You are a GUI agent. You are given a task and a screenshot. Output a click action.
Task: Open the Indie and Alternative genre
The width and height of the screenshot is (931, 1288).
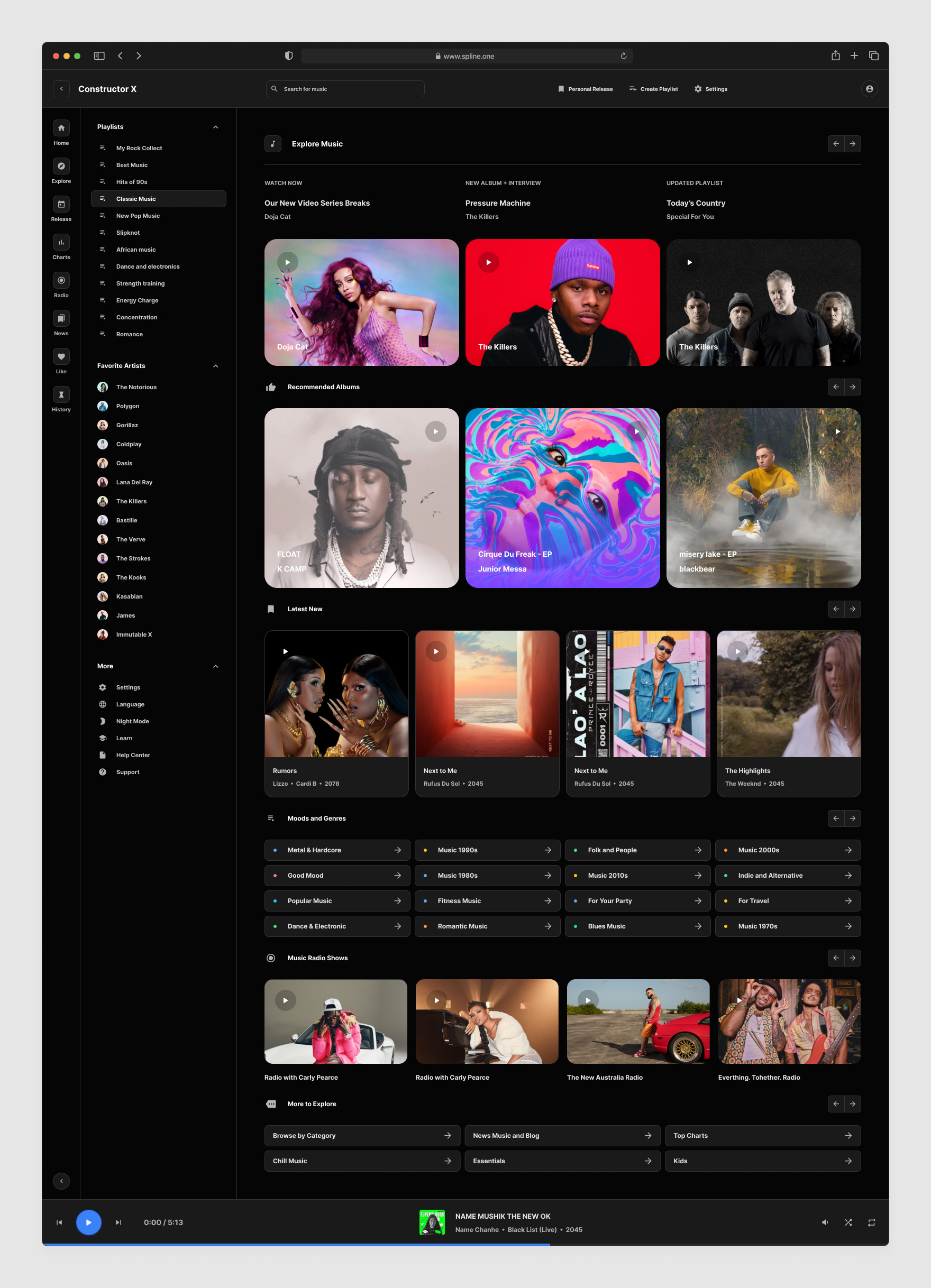[788, 876]
